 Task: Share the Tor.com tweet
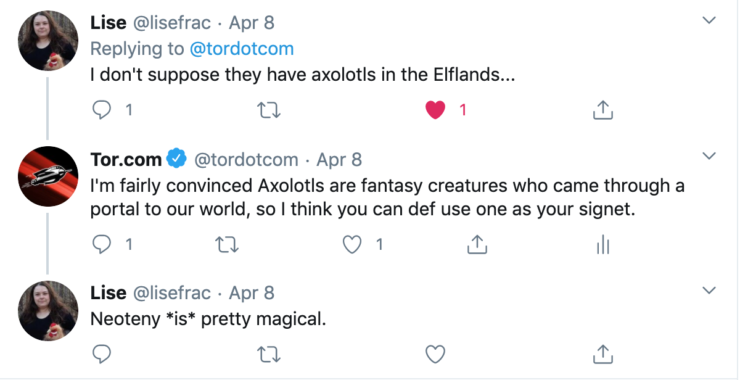(x=477, y=244)
